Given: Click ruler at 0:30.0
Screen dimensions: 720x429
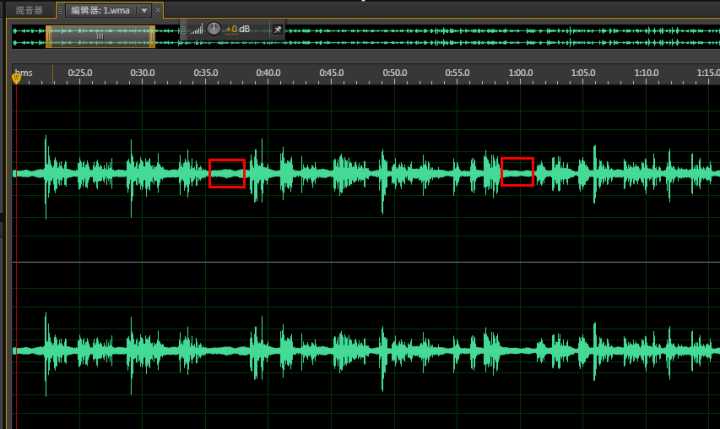Looking at the screenshot, I should pyautogui.click(x=142, y=73).
